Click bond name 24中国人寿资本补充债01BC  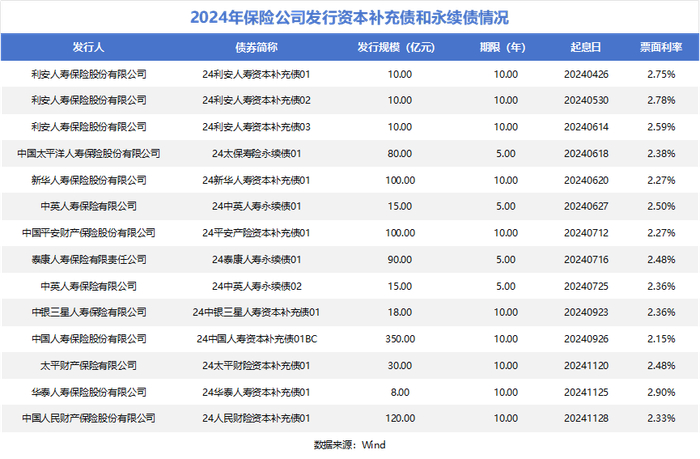coord(257,339)
